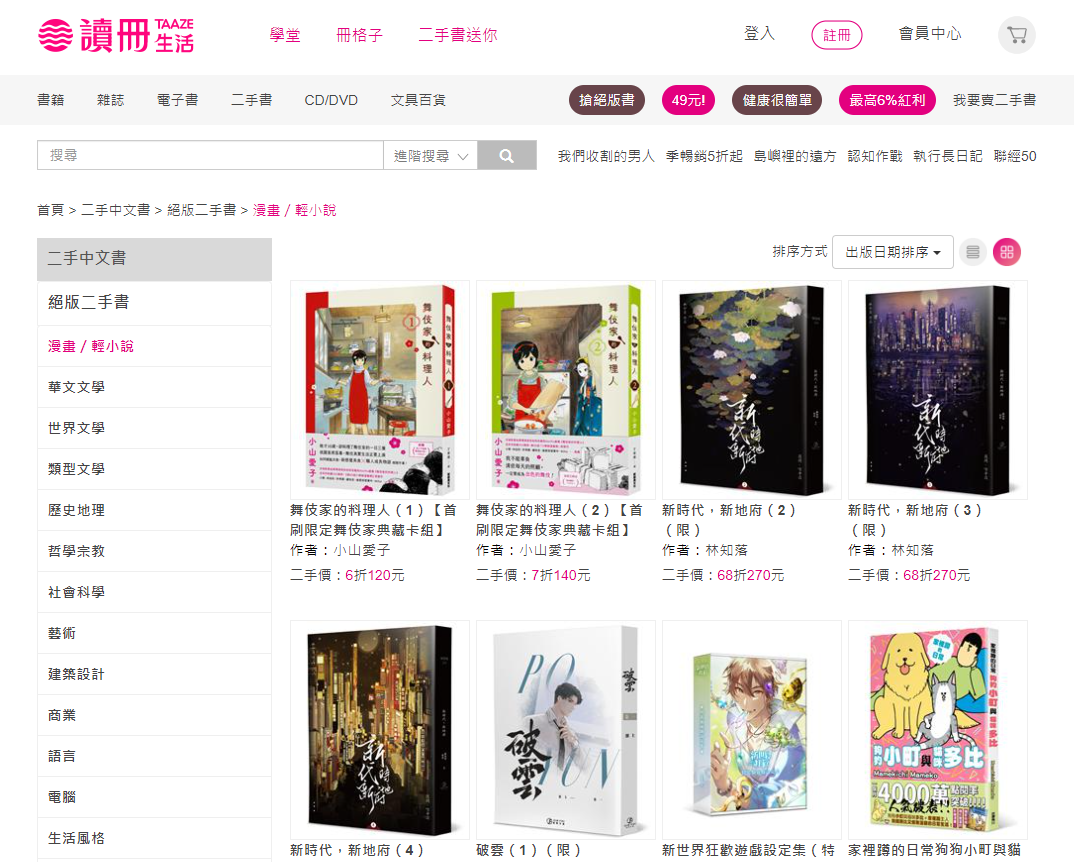This screenshot has width=1074, height=862.
Task: Select 歷史地理 category in sidebar
Action: [x=154, y=510]
